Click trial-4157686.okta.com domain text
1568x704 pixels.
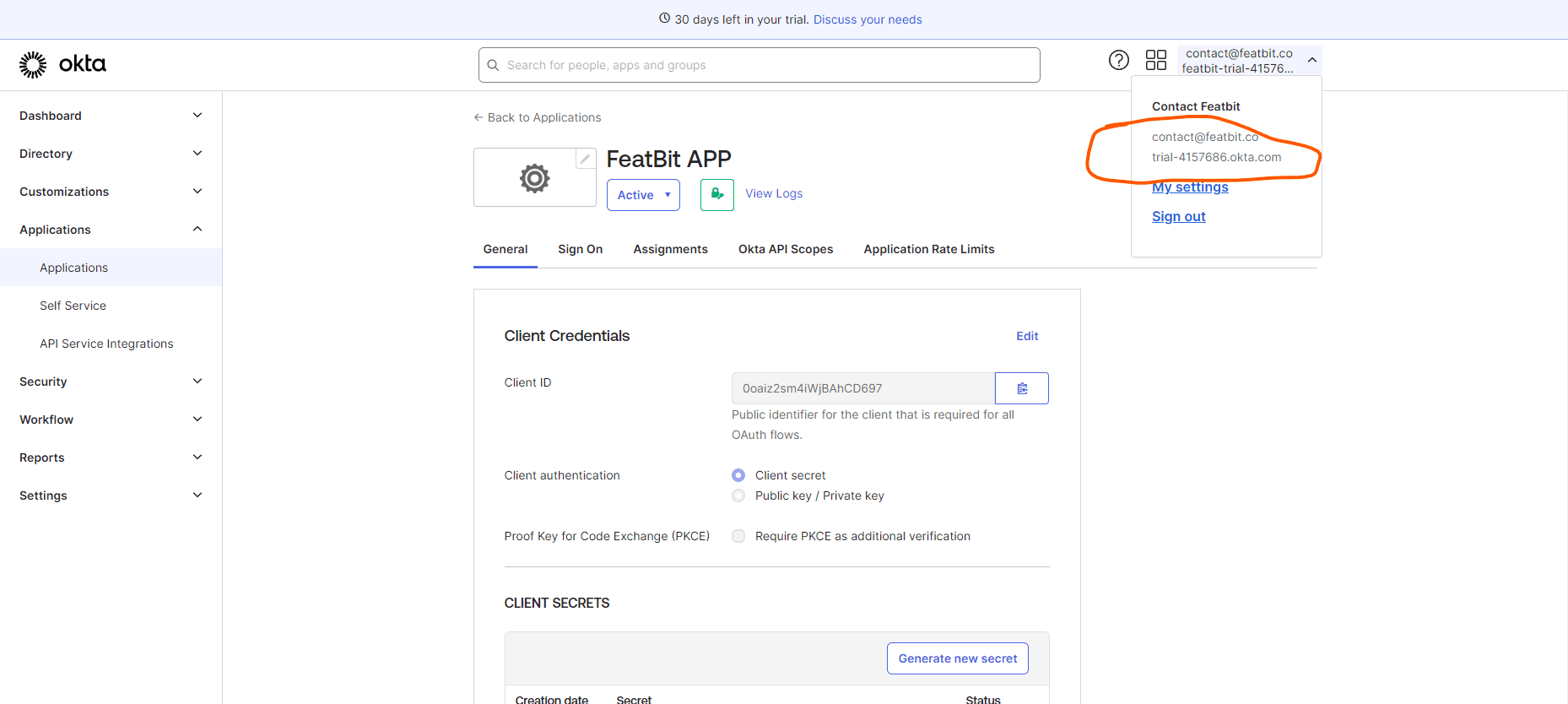point(1217,157)
